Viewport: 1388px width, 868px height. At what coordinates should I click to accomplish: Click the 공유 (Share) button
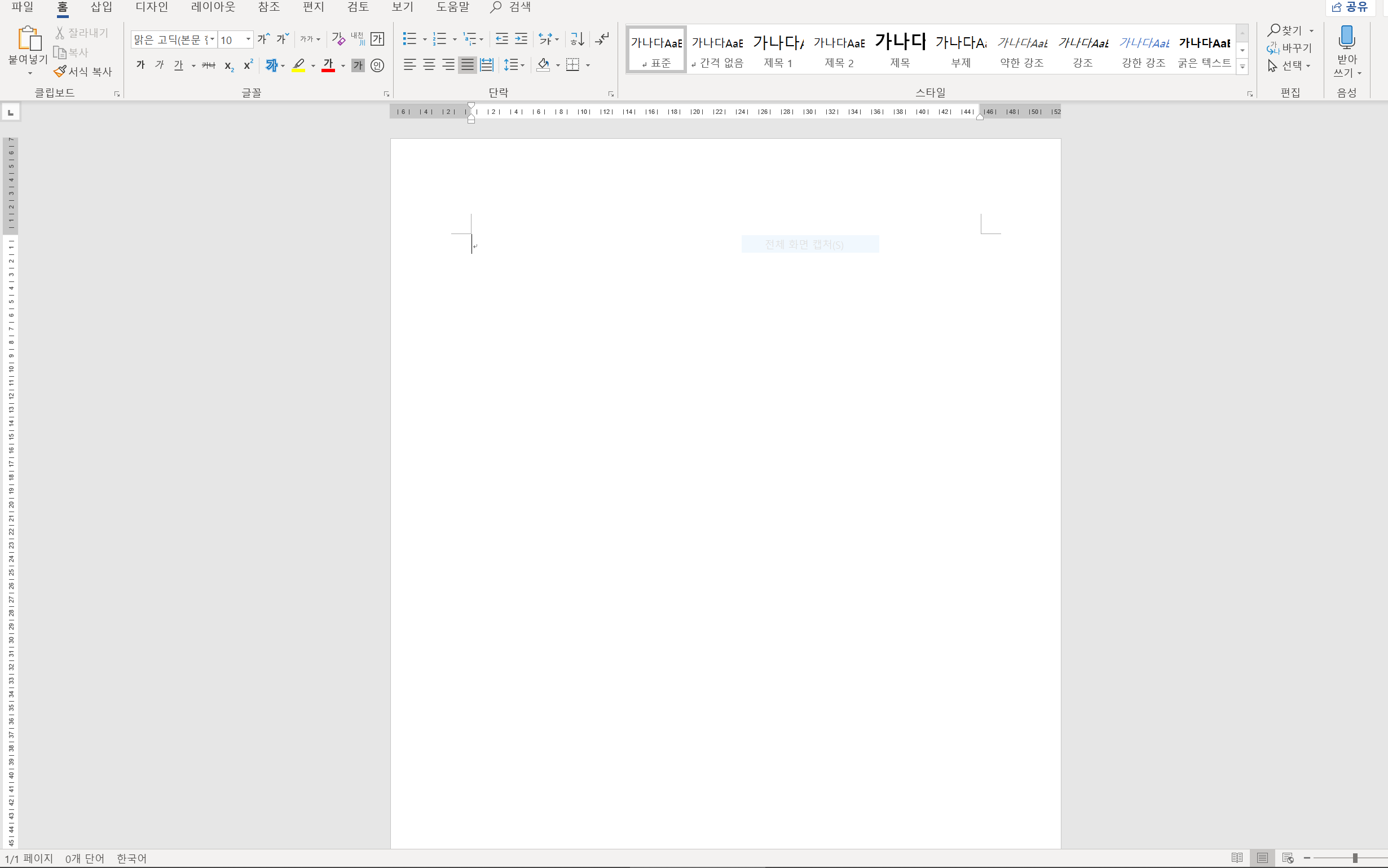click(x=1351, y=7)
